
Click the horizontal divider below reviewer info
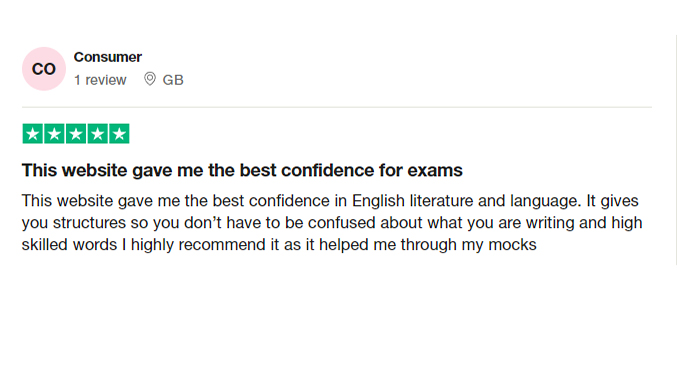337,107
